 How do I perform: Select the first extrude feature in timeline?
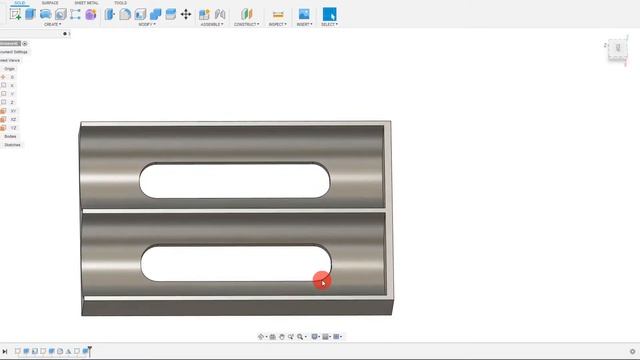26,351
